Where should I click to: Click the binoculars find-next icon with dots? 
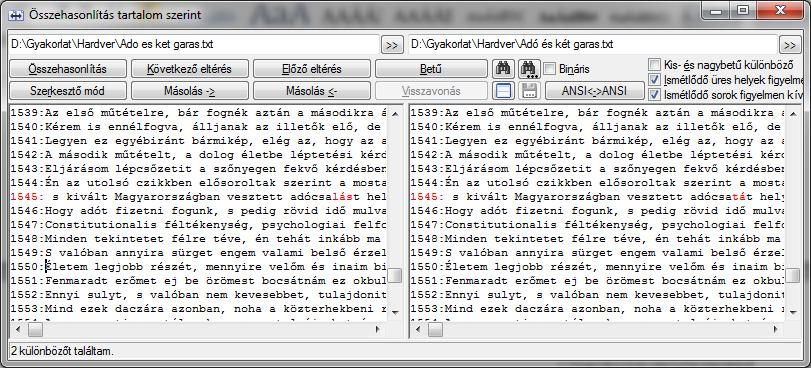click(x=529, y=68)
